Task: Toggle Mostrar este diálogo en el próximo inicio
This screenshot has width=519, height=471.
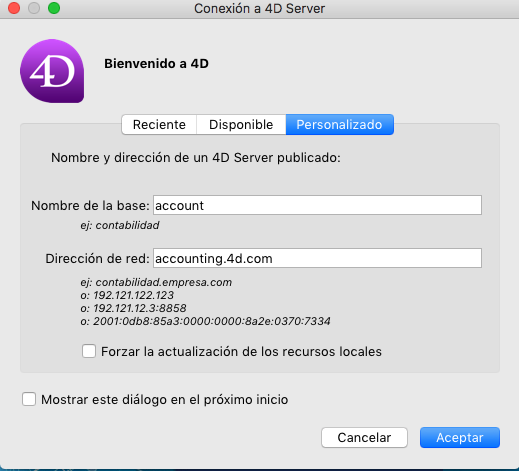Action: 29,399
